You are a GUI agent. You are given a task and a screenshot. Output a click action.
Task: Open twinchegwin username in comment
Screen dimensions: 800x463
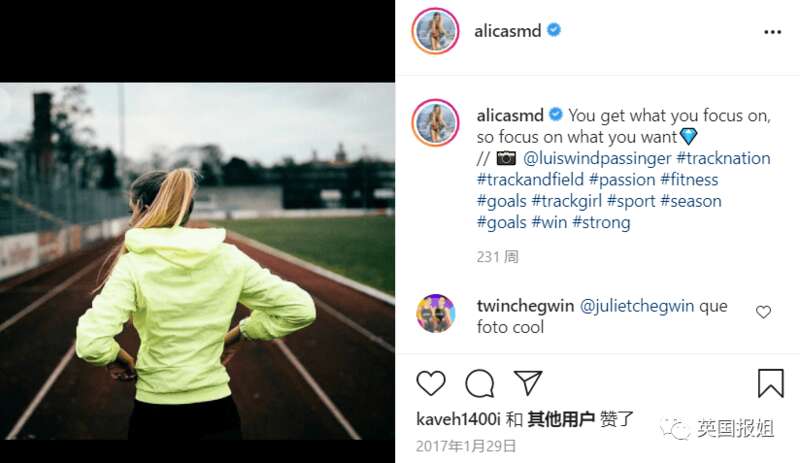tap(526, 306)
